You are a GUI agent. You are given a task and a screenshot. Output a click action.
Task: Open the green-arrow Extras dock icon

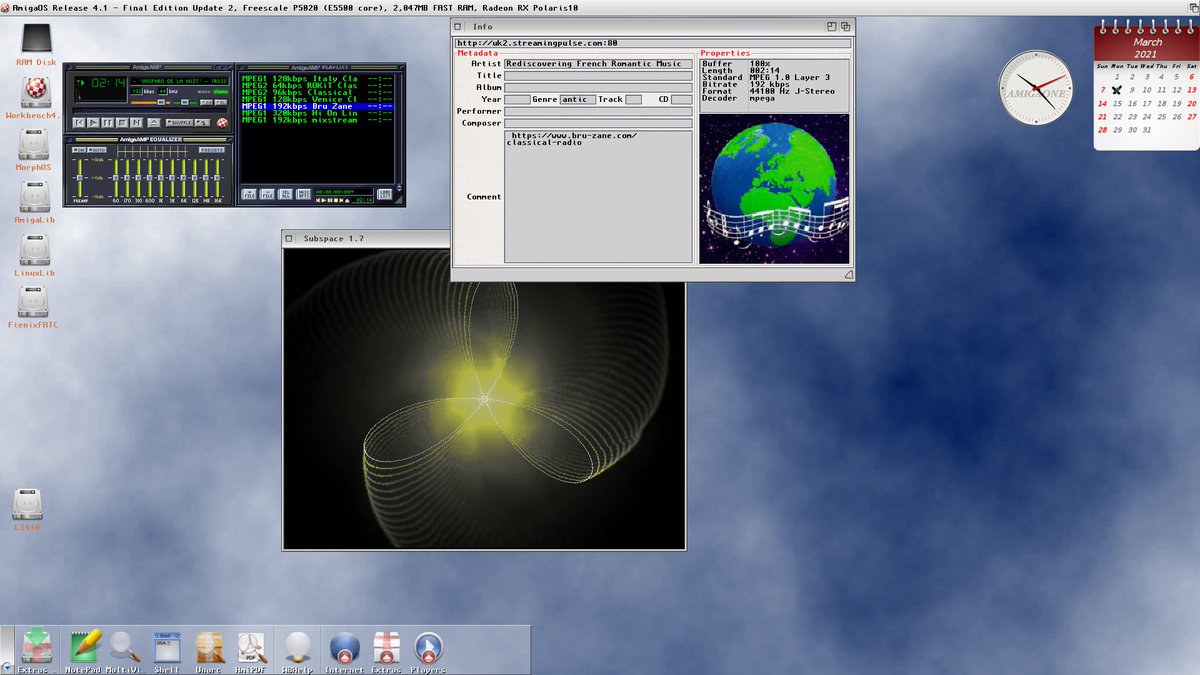pyautogui.click(x=37, y=648)
